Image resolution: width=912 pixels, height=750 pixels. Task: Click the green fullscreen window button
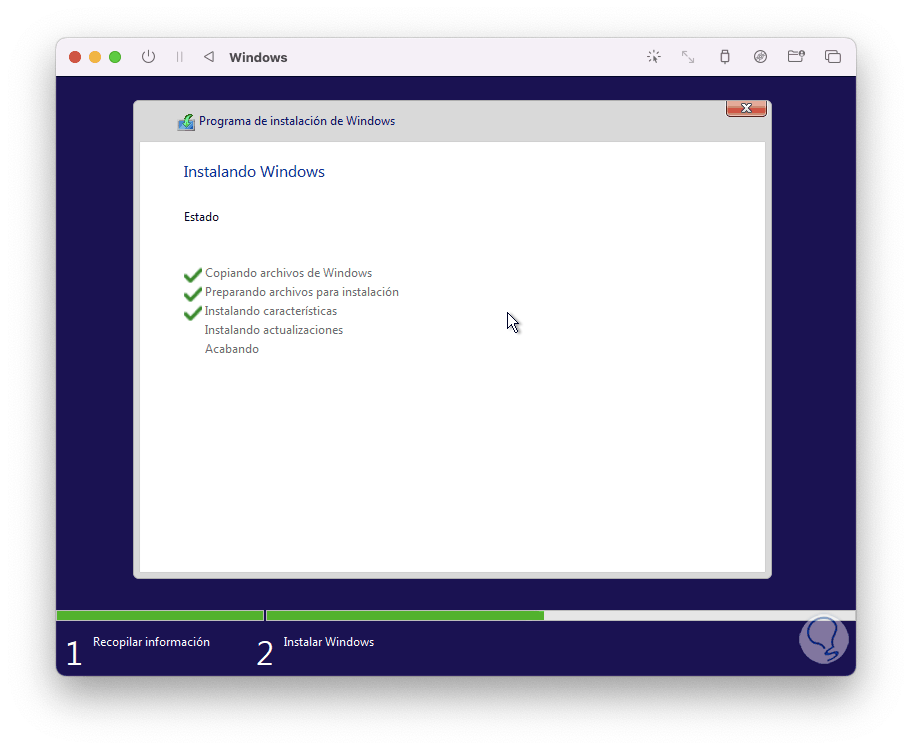115,57
